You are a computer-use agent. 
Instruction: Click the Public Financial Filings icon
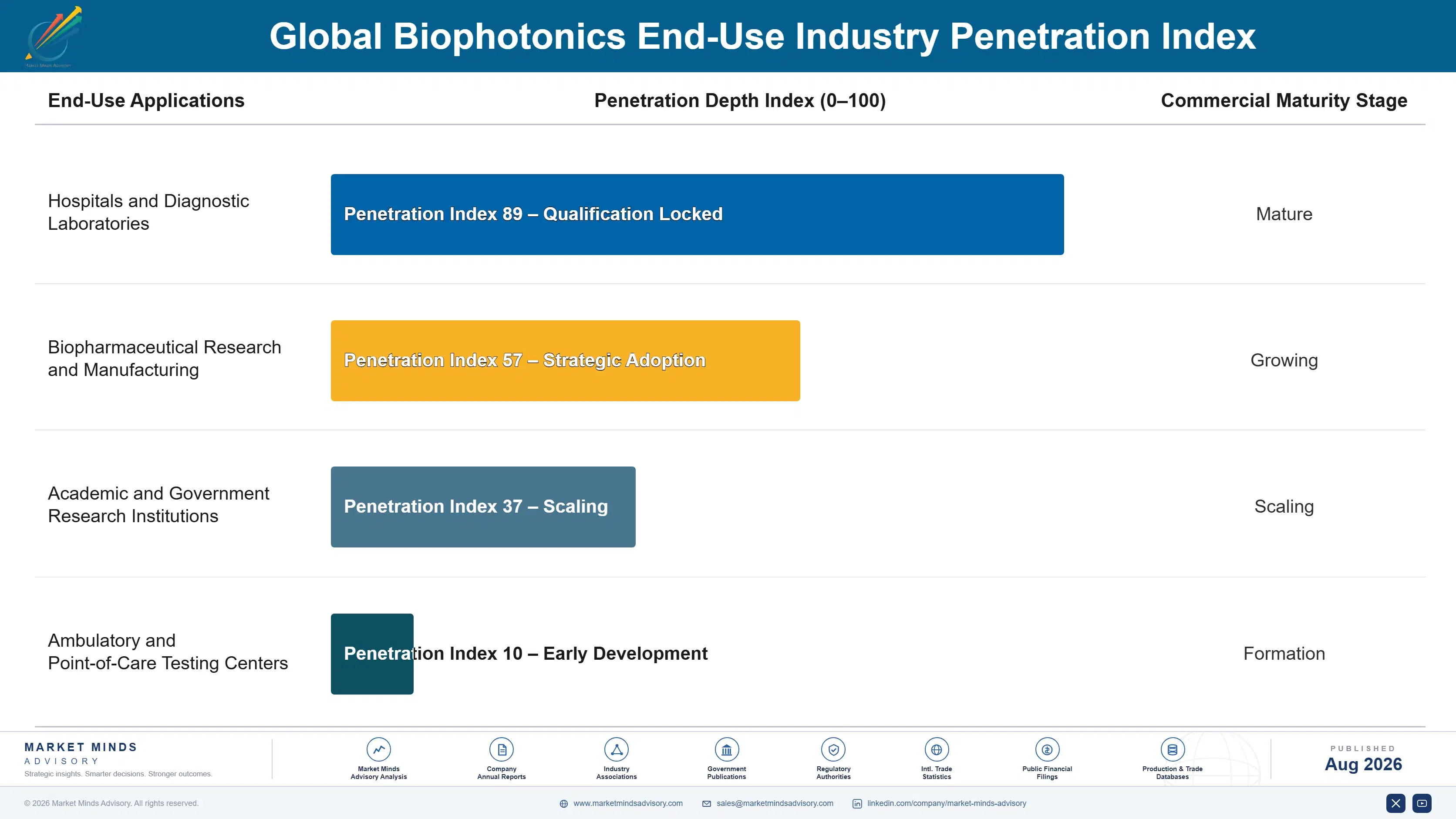coord(1047,749)
